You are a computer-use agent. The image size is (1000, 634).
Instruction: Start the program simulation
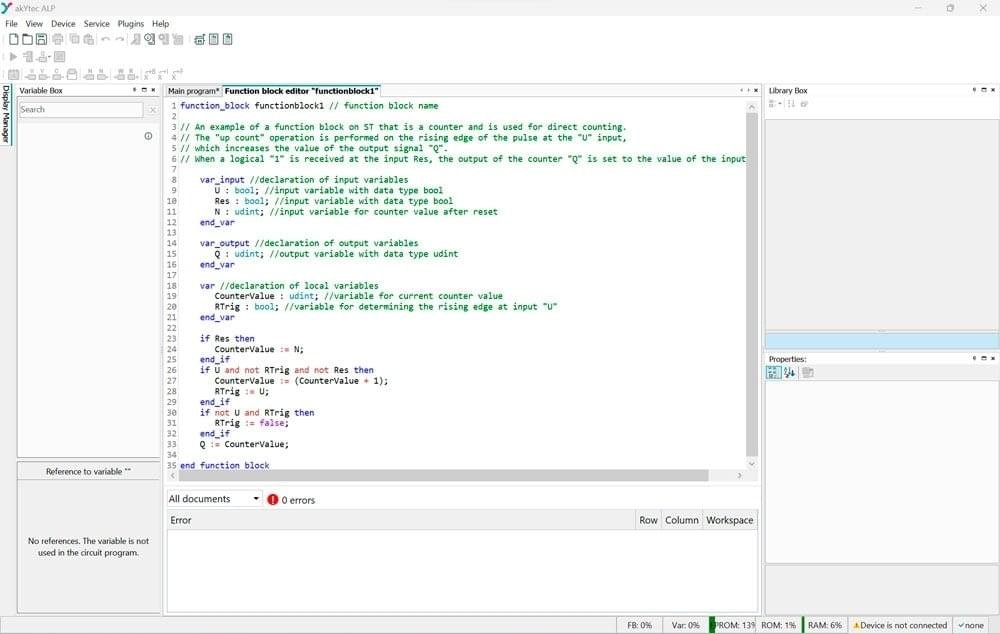point(13,55)
